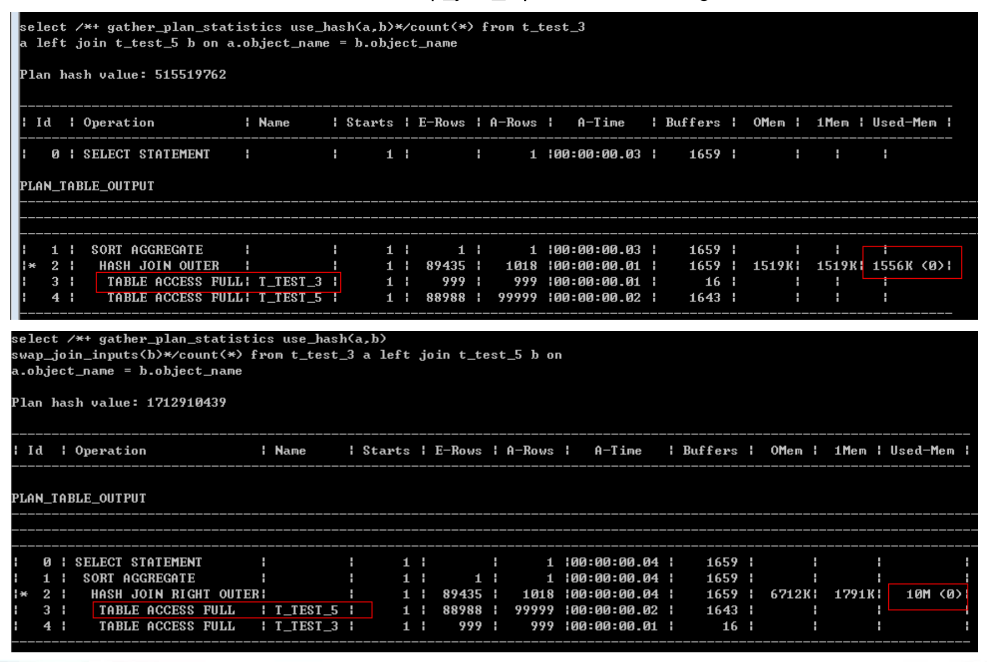Click 'SELECT STATEMENT' in plan 515519762
The width and height of the screenshot is (987, 662).
point(147,155)
